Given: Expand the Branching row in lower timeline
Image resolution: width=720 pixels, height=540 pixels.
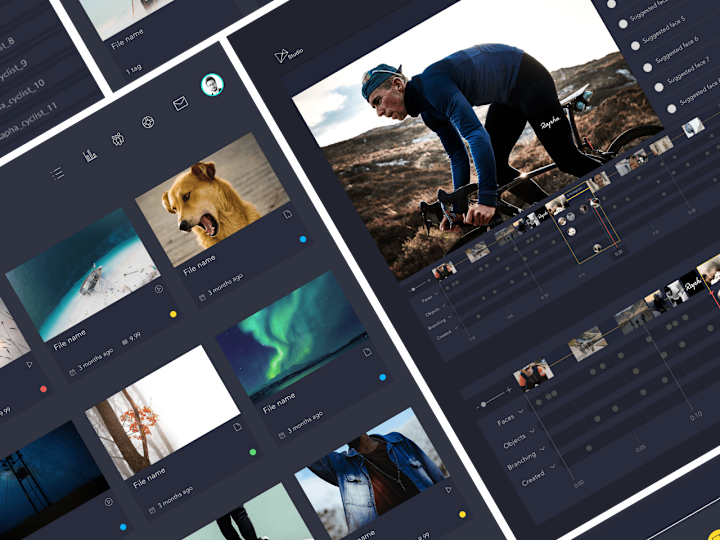Looking at the screenshot, I should 542,449.
